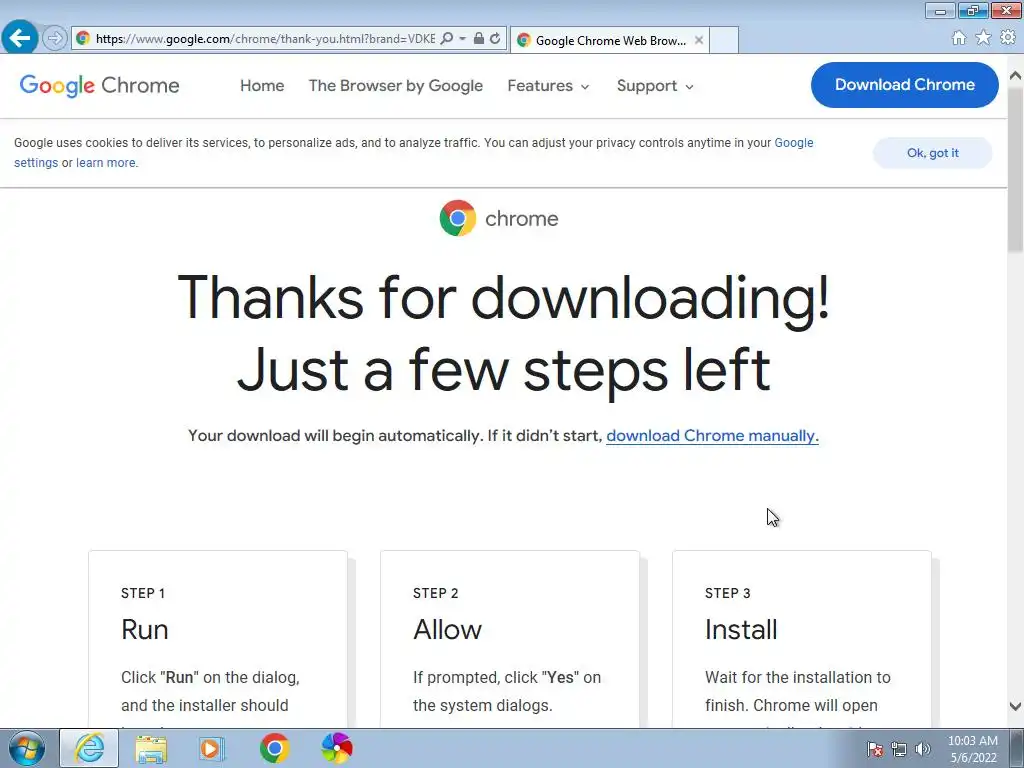Launch Windows Media Player from taskbar
This screenshot has height=768, width=1024.
coord(211,748)
